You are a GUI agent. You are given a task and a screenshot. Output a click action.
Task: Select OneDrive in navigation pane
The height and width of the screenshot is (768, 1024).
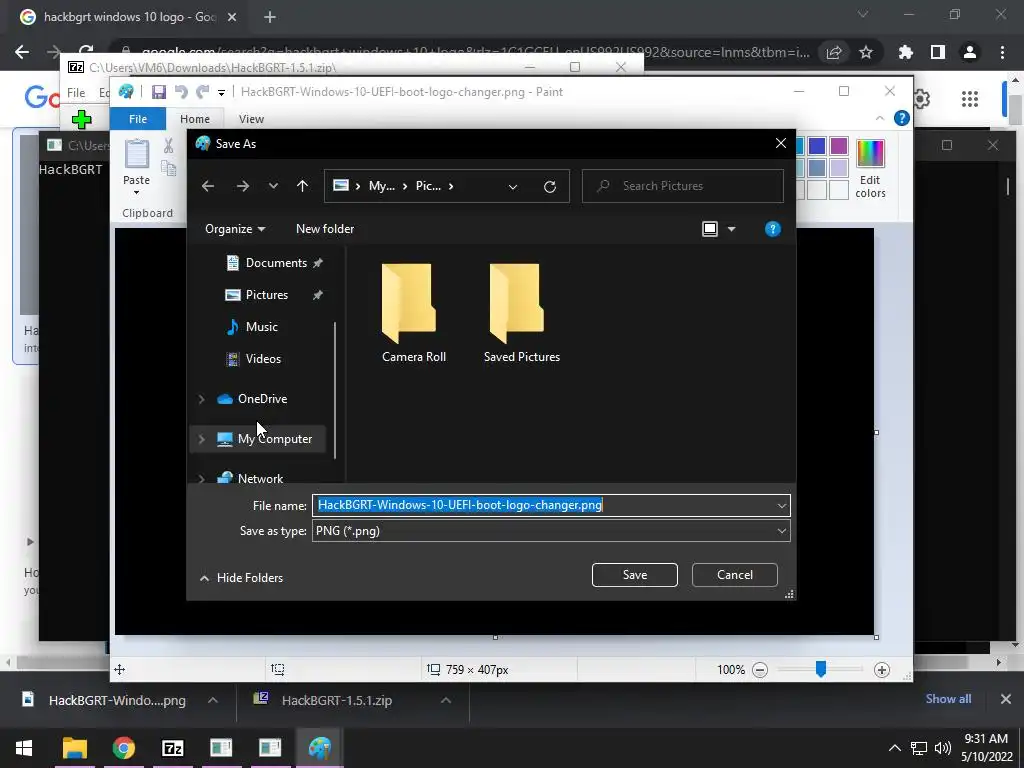click(x=262, y=398)
